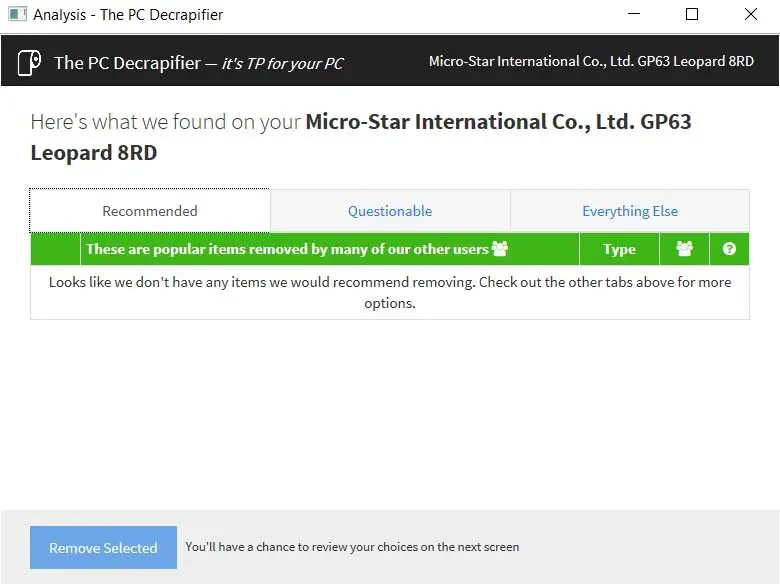Open the Everything Else tab
The height and width of the screenshot is (584, 780).
coord(630,211)
